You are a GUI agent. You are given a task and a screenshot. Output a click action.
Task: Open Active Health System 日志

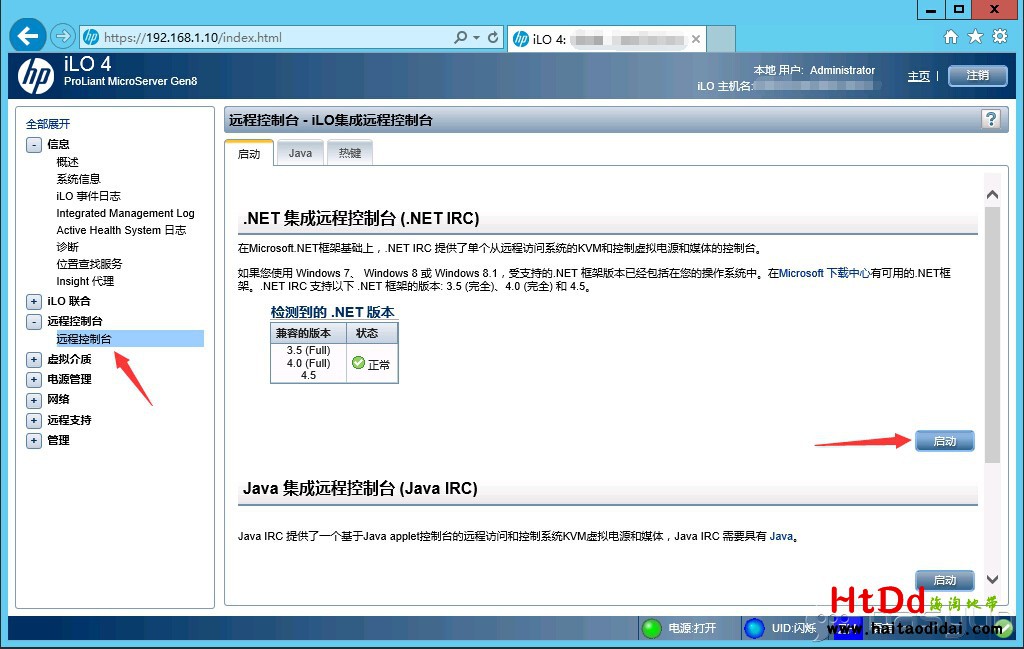tap(121, 230)
